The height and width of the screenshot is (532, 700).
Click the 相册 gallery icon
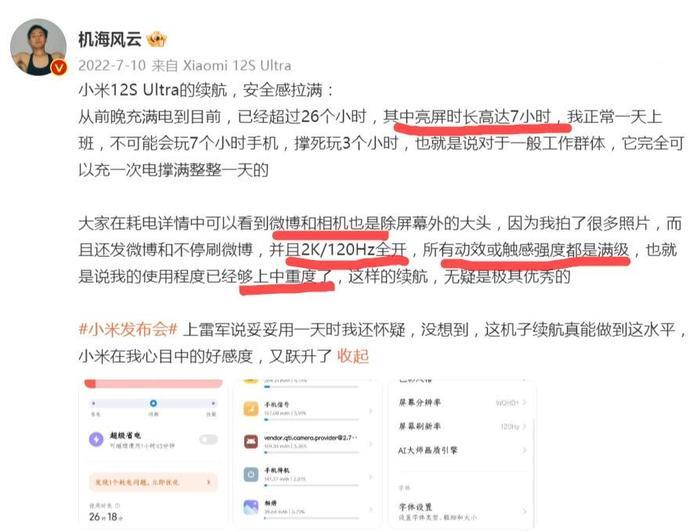(x=251, y=507)
